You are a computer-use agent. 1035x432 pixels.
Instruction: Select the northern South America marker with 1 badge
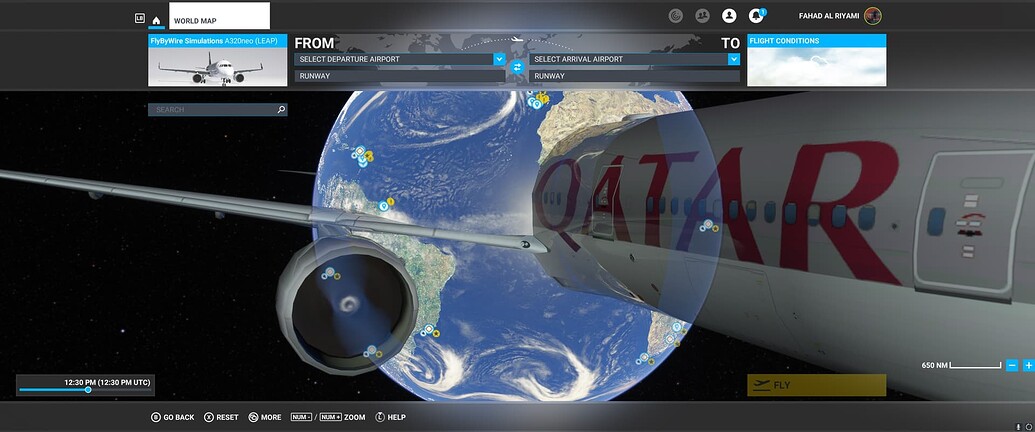click(x=386, y=205)
